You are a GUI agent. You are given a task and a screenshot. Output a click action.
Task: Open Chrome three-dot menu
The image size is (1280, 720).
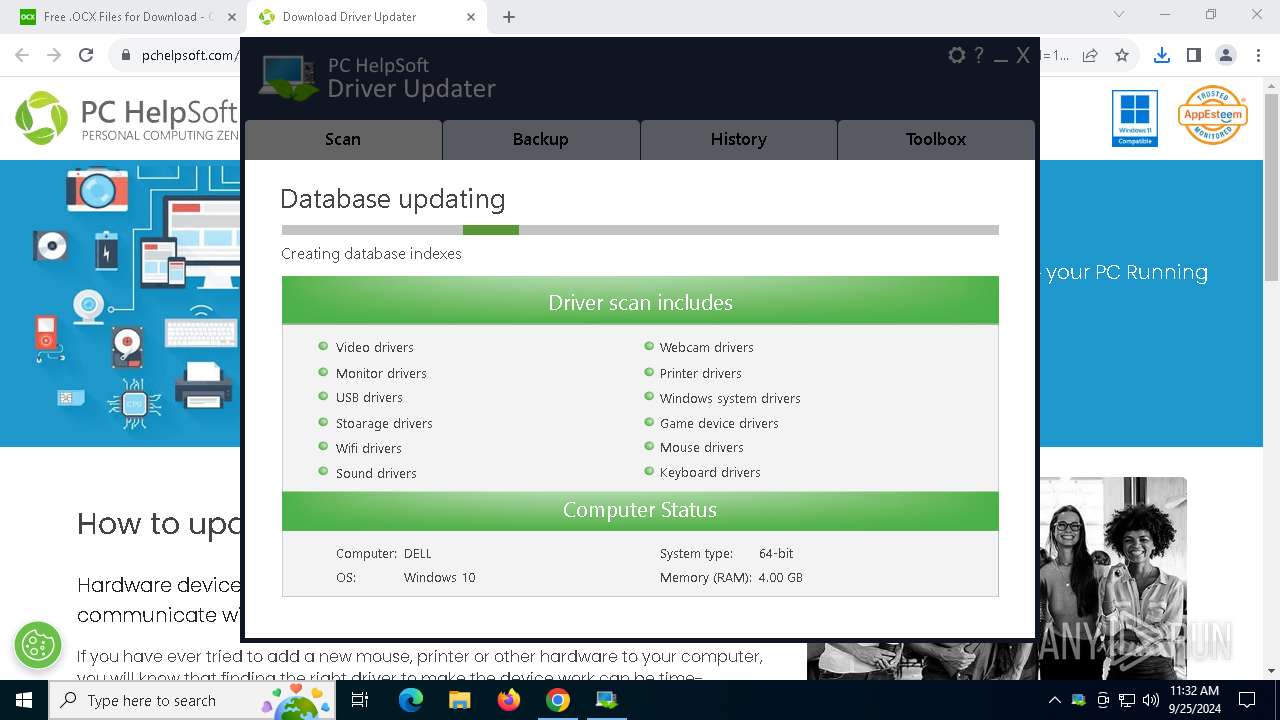click(x=1257, y=56)
